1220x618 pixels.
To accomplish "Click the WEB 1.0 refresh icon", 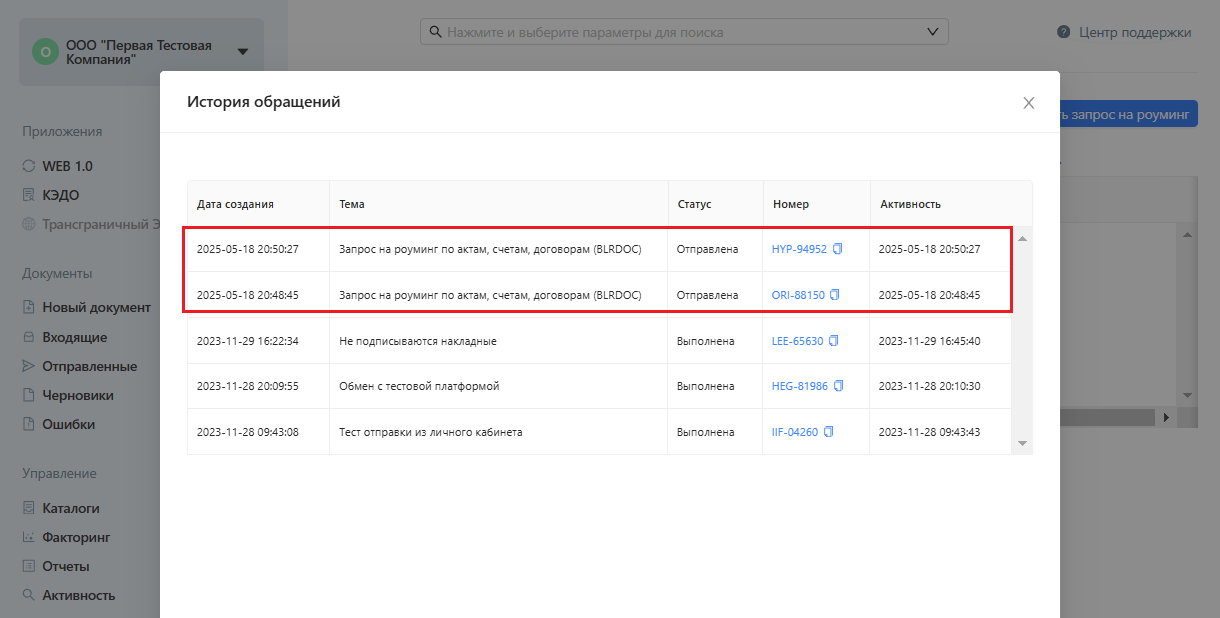I will 29,166.
